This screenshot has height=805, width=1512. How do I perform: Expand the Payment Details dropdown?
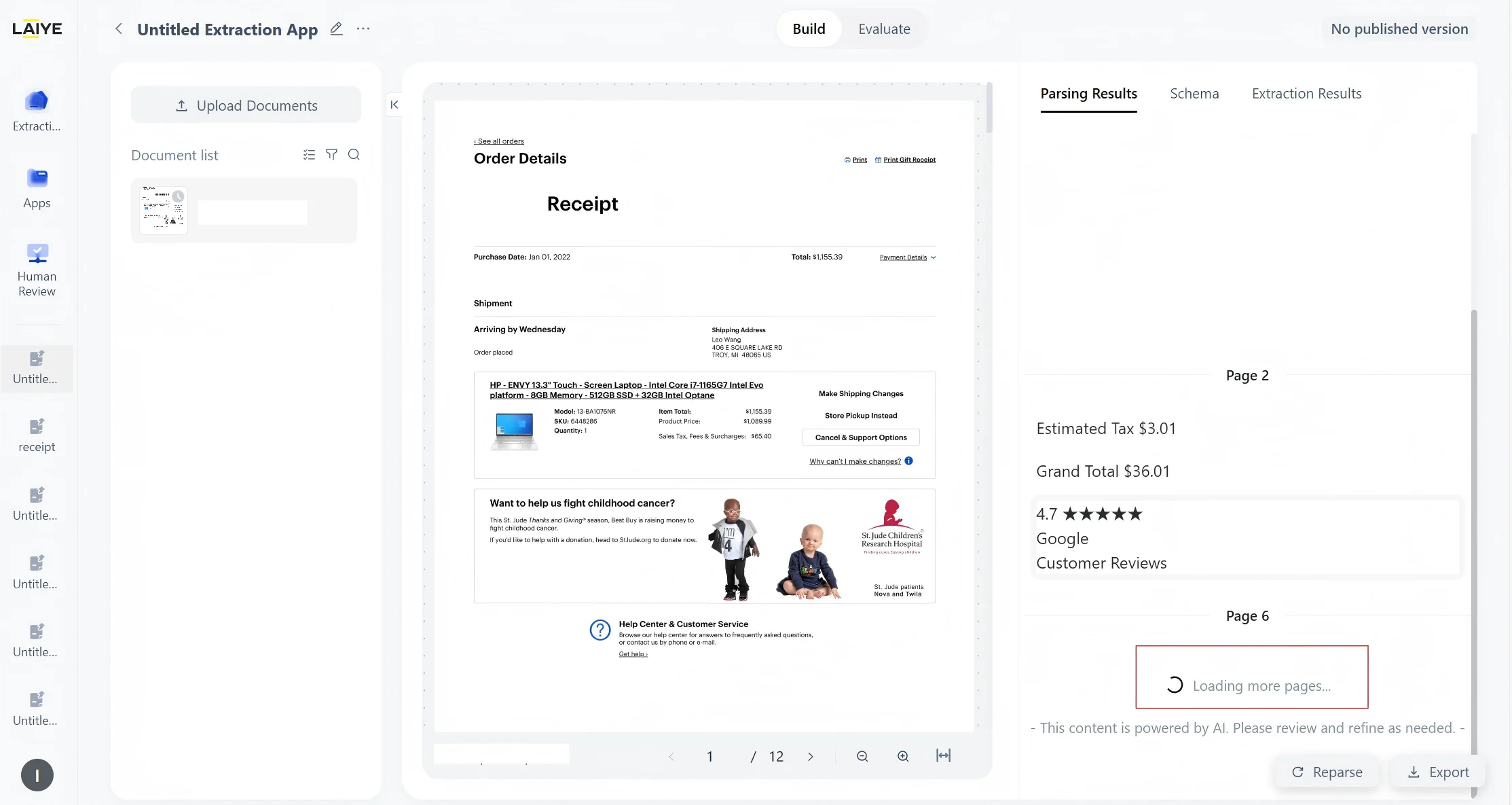pyautogui.click(x=908, y=257)
